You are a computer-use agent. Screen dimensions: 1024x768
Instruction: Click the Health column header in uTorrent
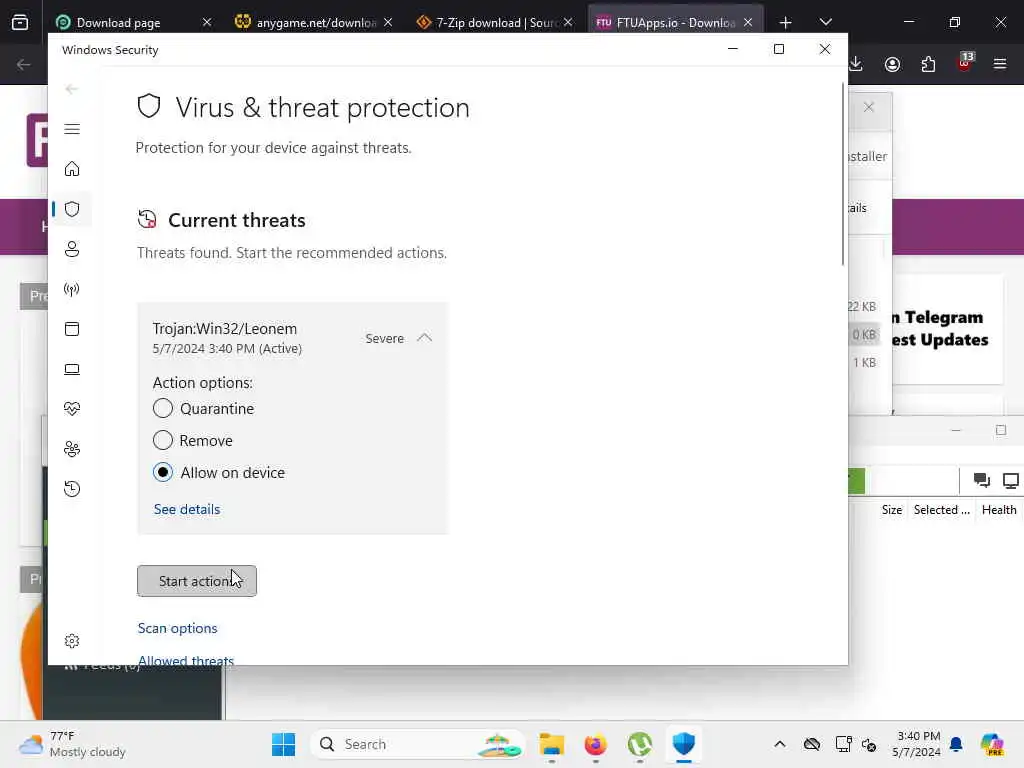coord(999,510)
